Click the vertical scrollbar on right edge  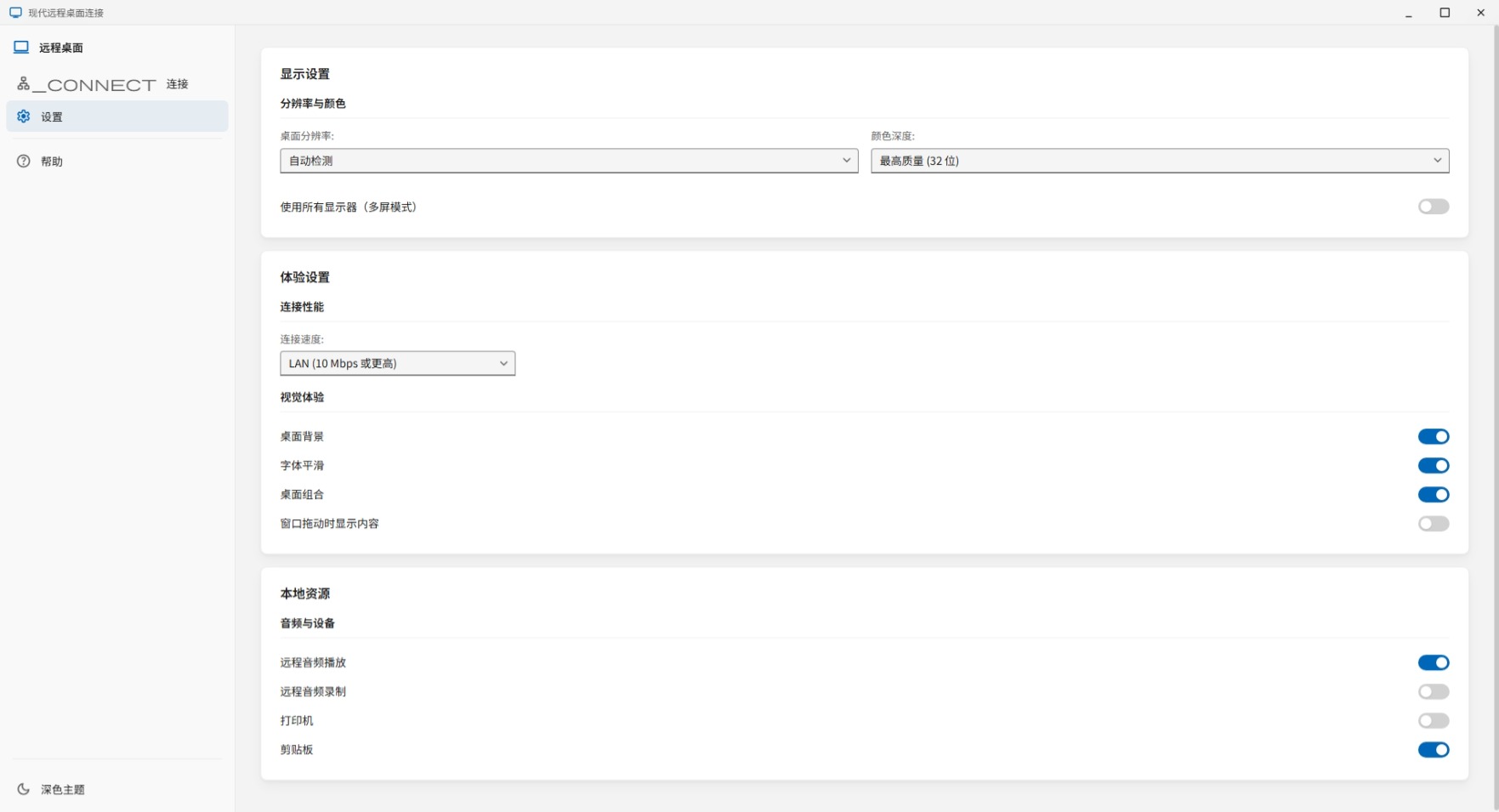pyautogui.click(x=1495, y=418)
